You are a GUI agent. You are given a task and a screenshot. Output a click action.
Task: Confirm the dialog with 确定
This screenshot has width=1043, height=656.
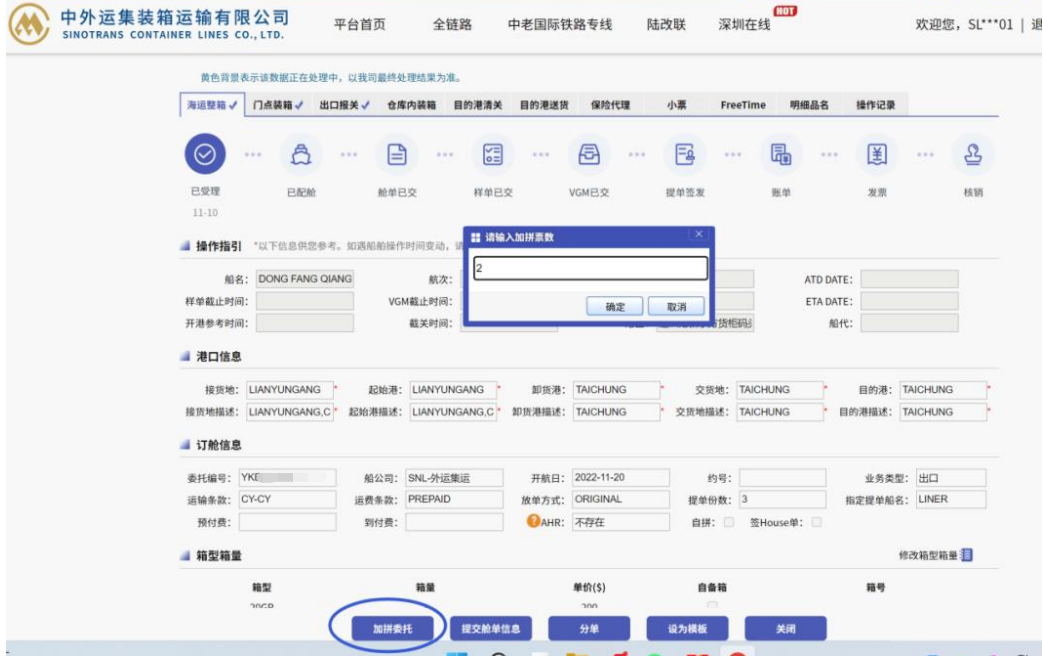click(x=615, y=306)
